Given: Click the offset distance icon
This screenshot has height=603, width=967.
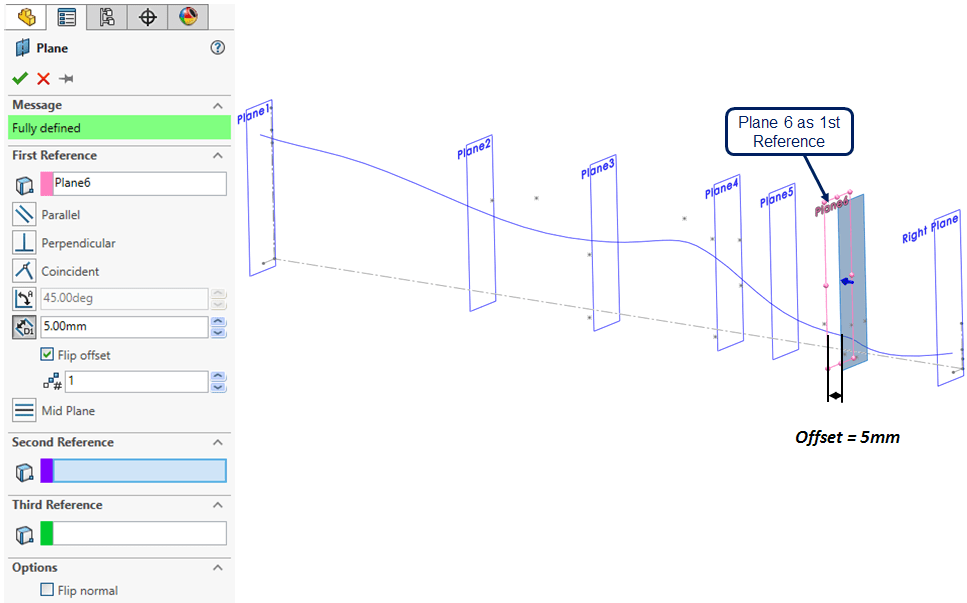Looking at the screenshot, I should 24,327.
